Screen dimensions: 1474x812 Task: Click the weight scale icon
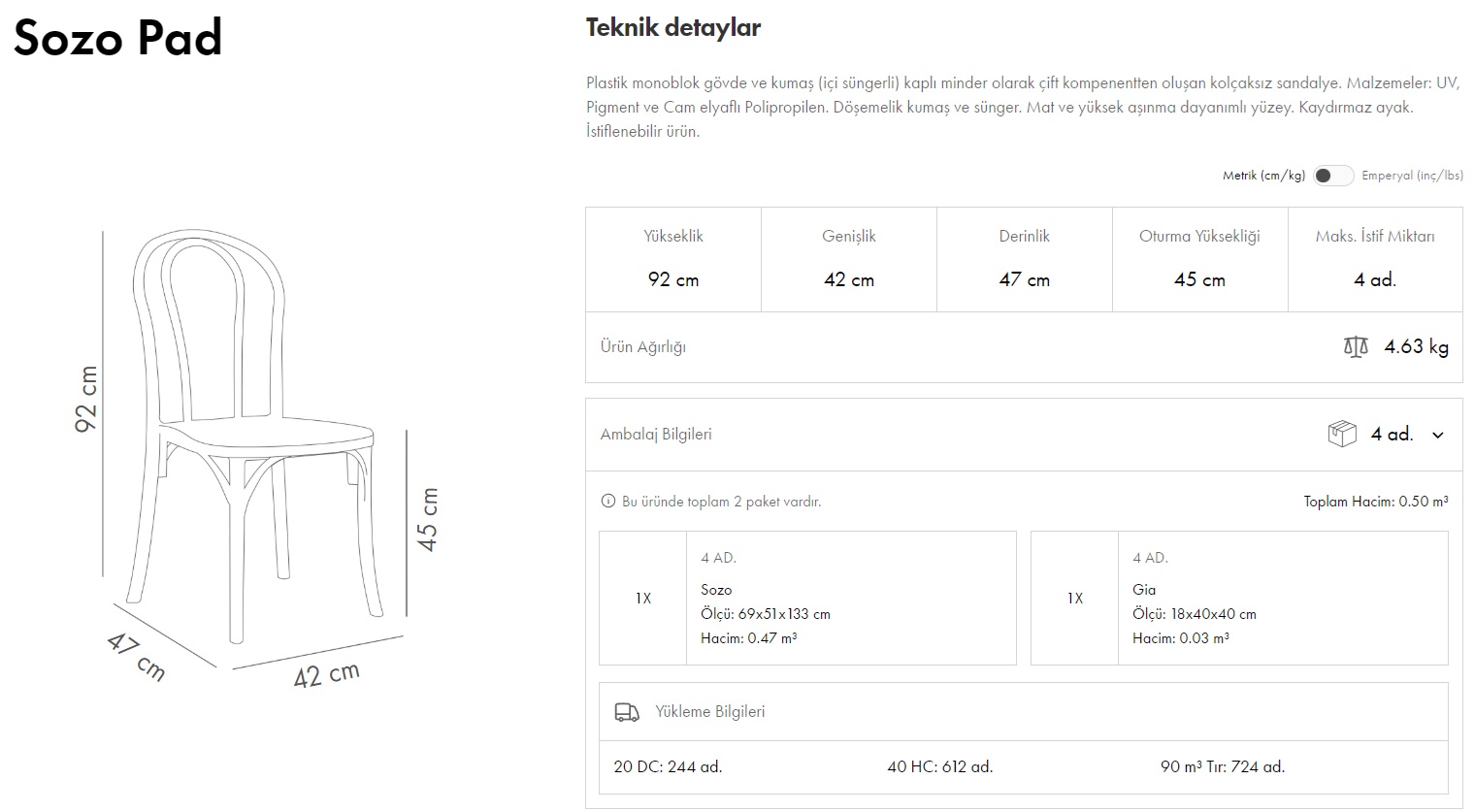(1356, 346)
